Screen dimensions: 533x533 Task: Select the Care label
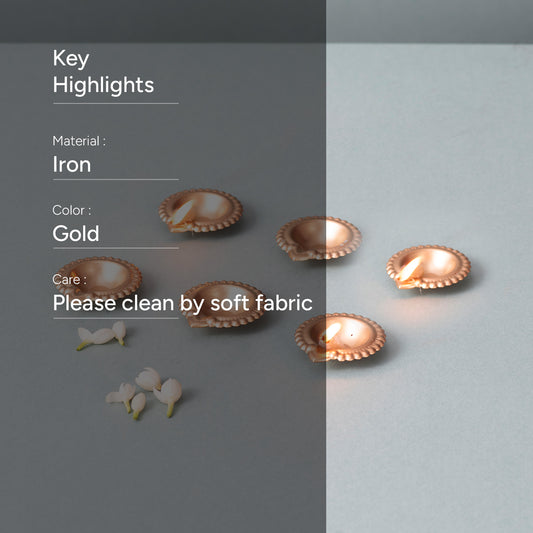(69, 279)
